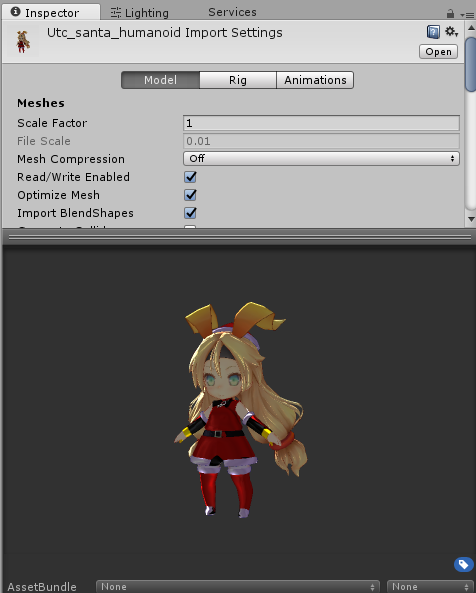The image size is (476, 593).
Task: Click the AssetBundle label
Action: click(x=42, y=587)
